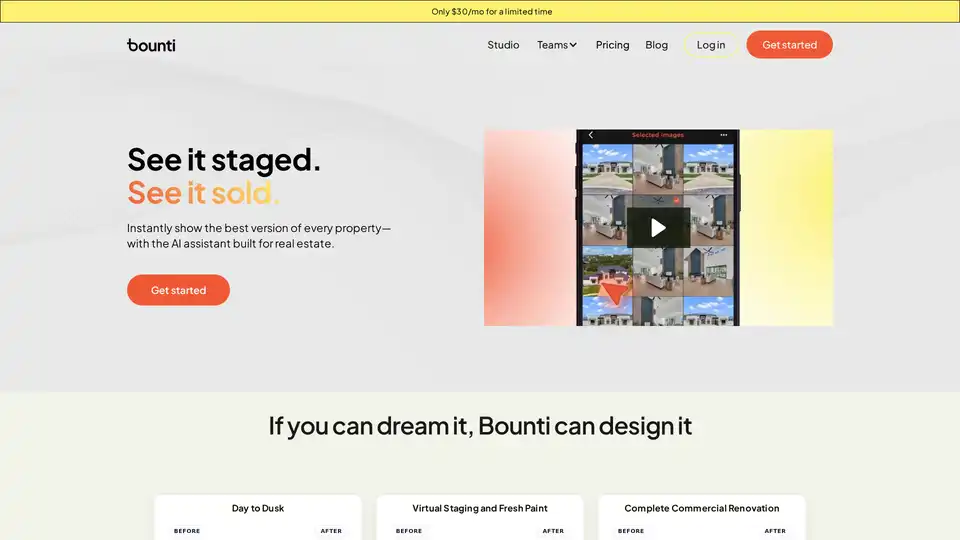Viewport: 960px width, 540px height.
Task: Click the orange cursor arrow in the video
Action: 615,293
